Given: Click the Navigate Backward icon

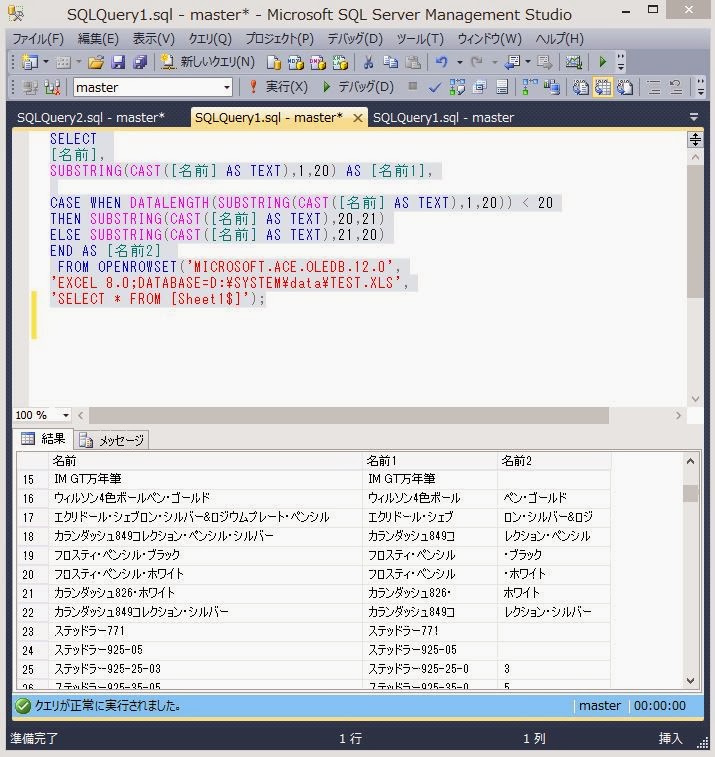Looking at the screenshot, I should (x=512, y=62).
